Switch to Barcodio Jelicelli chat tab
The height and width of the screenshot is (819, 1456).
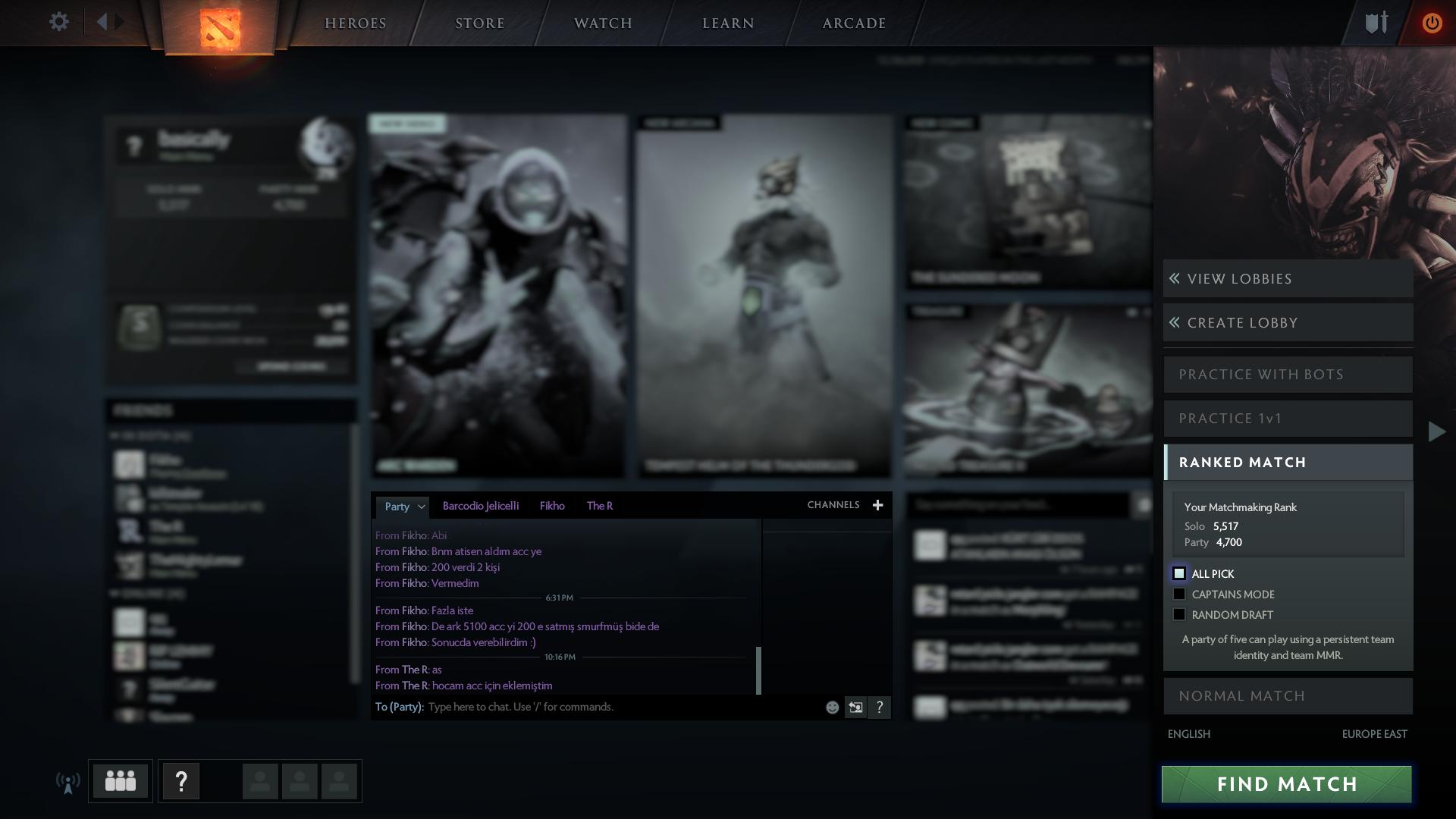tap(481, 506)
